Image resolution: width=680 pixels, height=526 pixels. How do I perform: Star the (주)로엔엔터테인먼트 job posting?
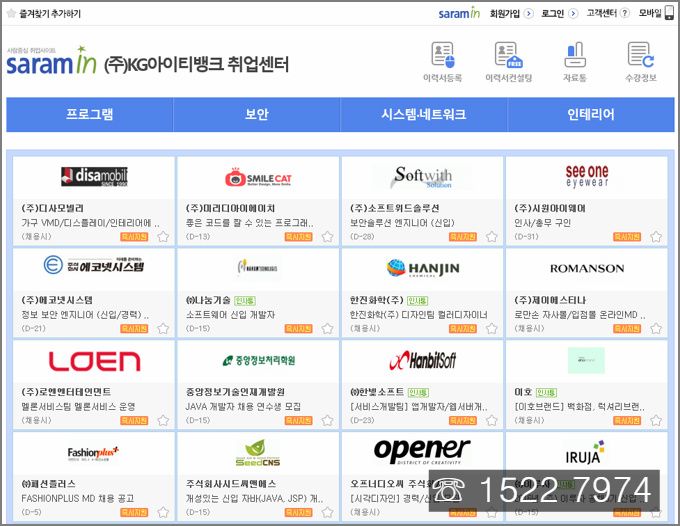[163, 421]
